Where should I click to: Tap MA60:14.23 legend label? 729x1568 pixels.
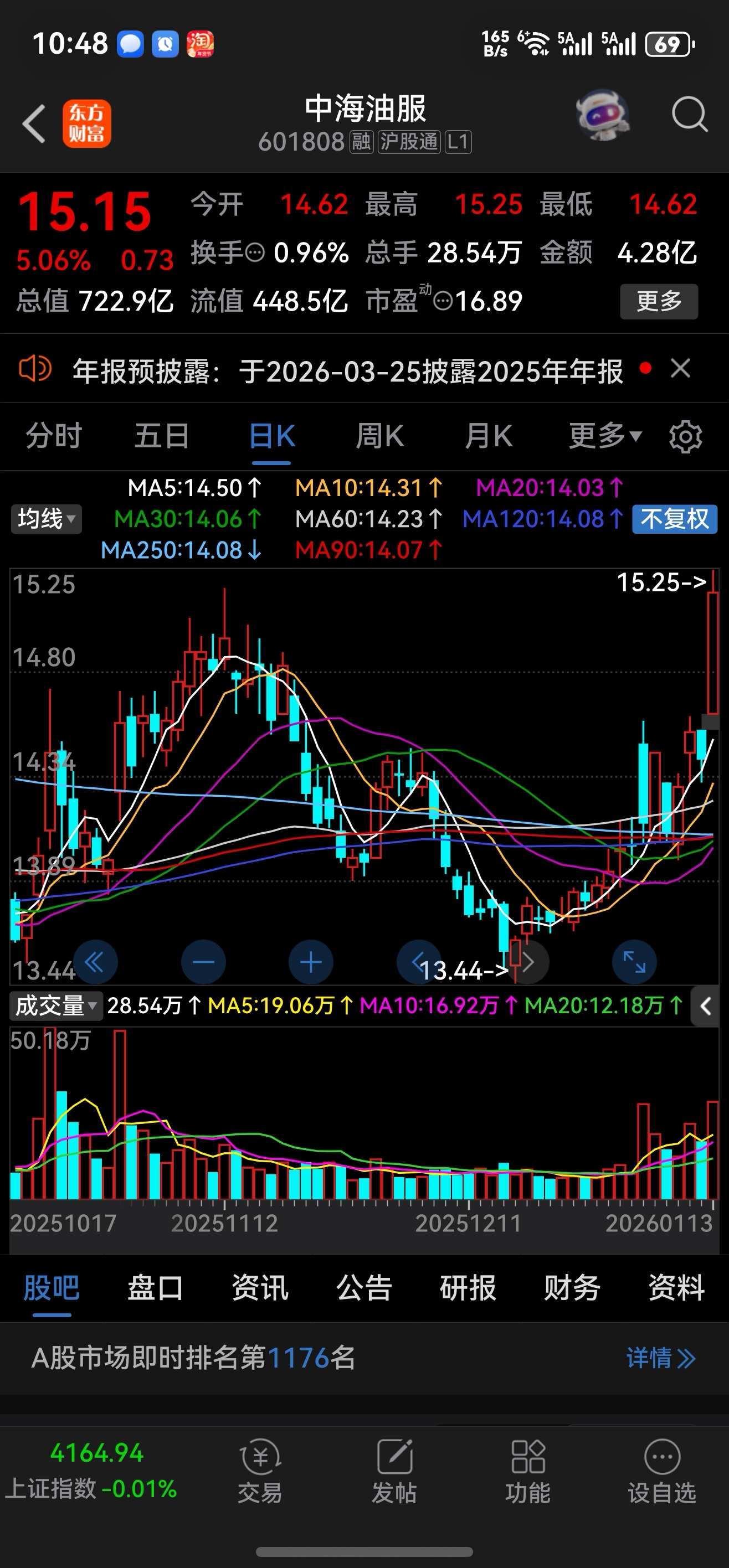coord(369,519)
